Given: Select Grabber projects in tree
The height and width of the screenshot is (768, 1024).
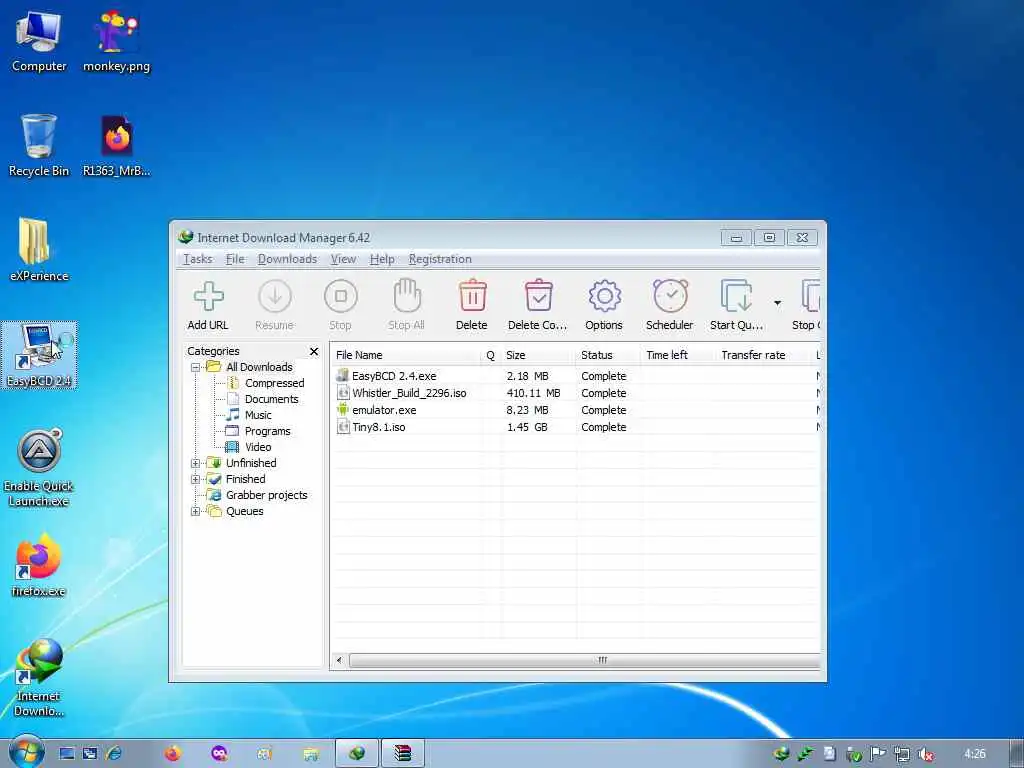Looking at the screenshot, I should coord(266,495).
